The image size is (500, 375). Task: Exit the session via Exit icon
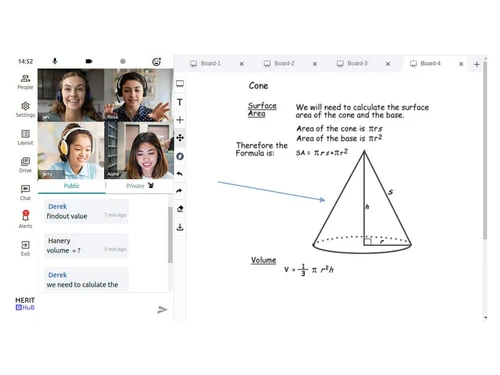click(25, 248)
